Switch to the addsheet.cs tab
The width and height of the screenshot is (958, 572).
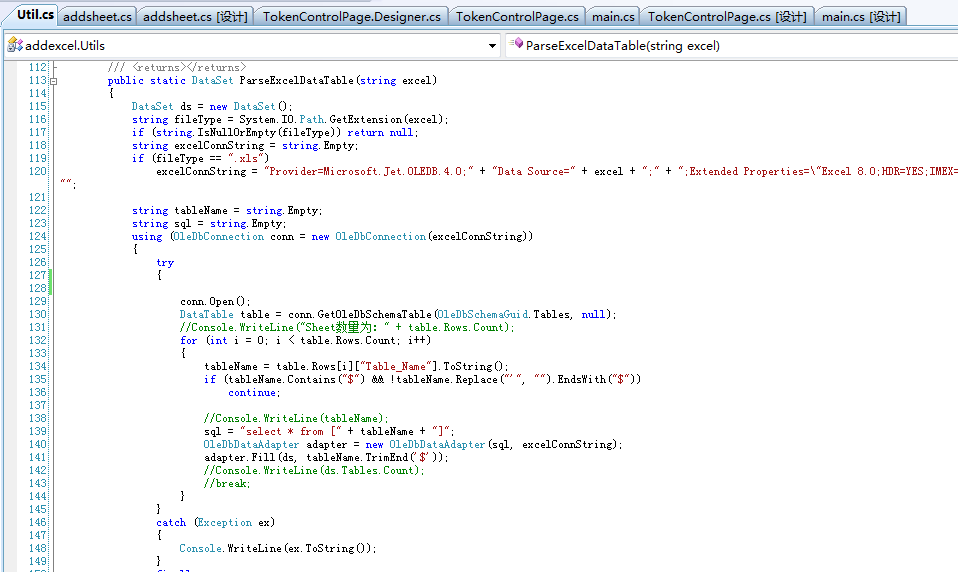97,16
